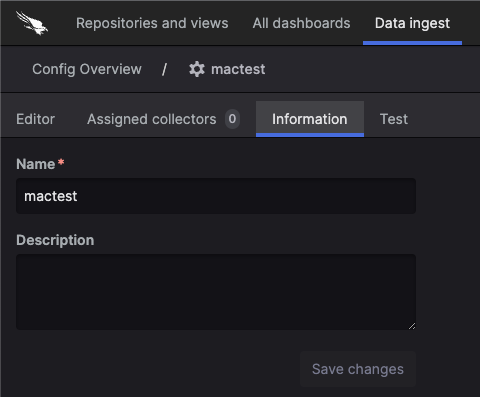Open the Assigned collectors tab
Image resolution: width=480 pixels, height=397 pixels.
(152, 119)
